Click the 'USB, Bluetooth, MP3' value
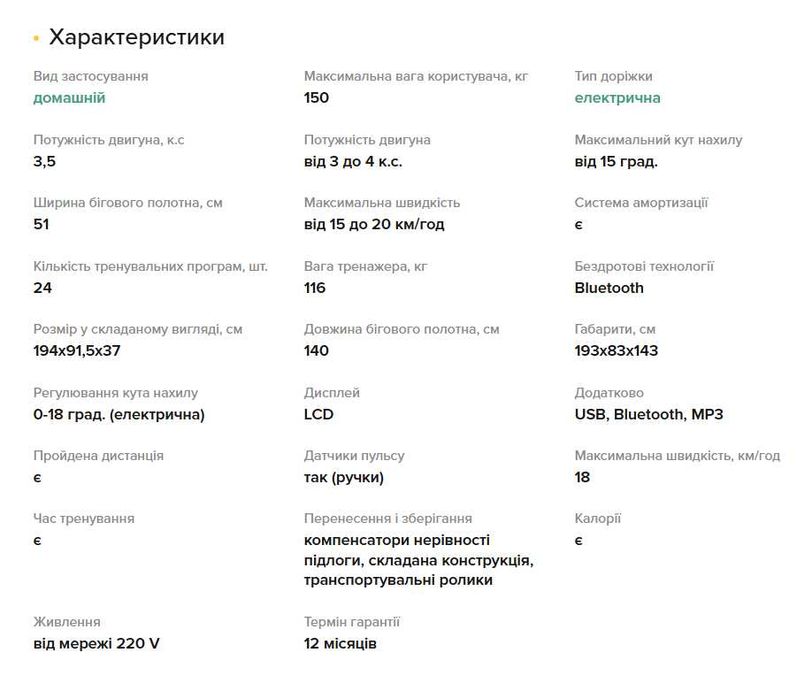Viewport: 812px width, 700px height. point(649,415)
